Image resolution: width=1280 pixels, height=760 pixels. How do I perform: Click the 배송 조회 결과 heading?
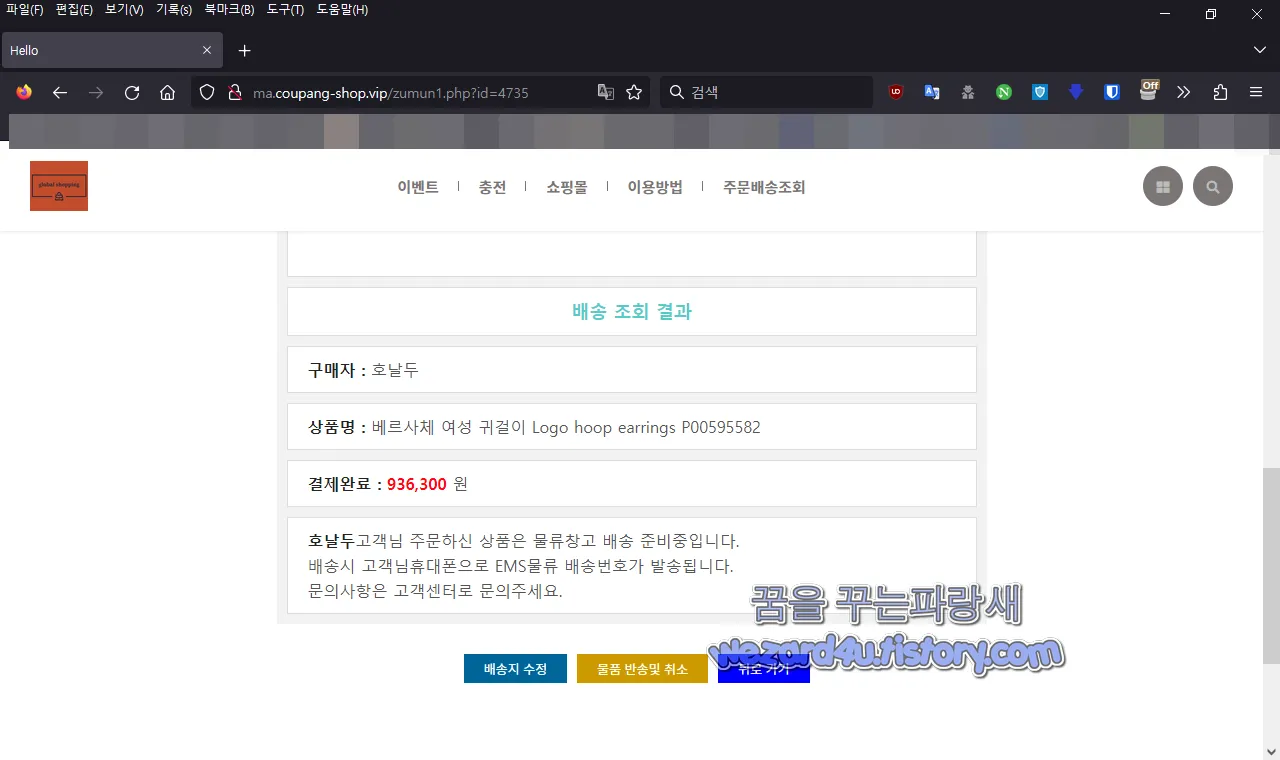point(632,311)
